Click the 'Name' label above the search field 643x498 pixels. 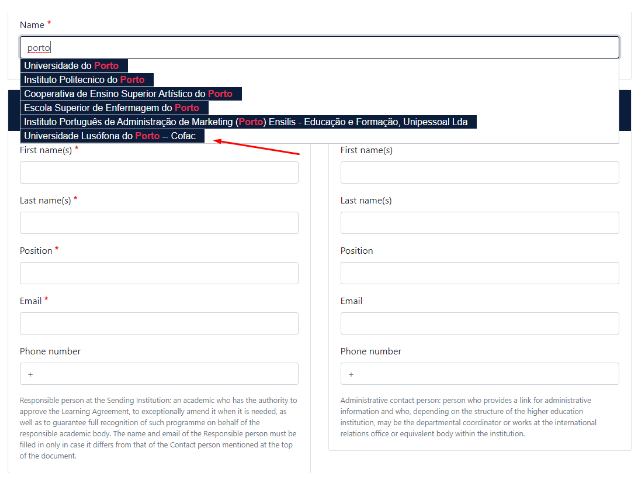[x=32, y=25]
